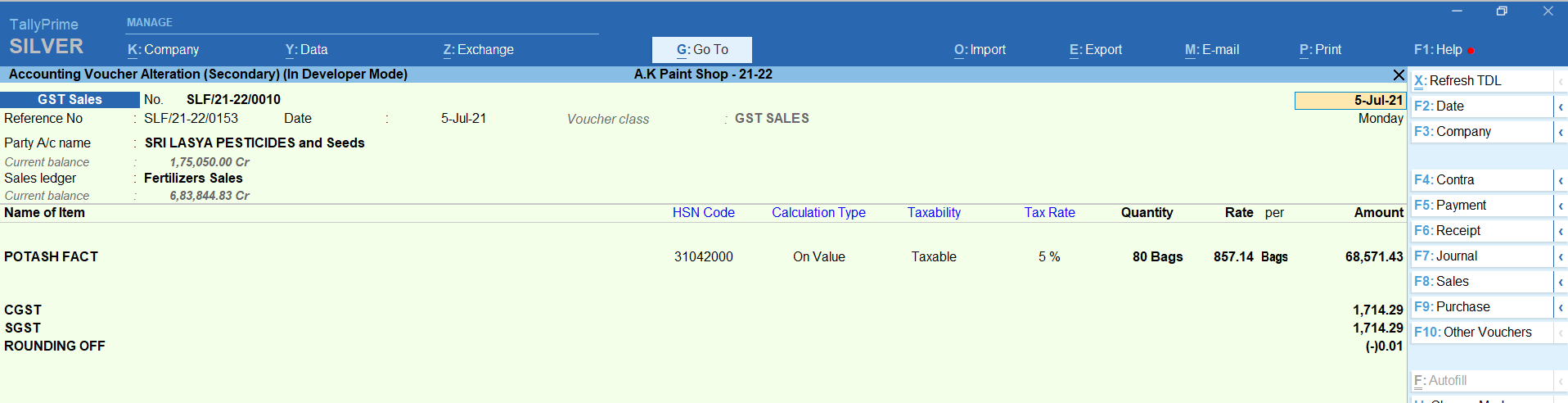Select ROUNDING OFF ledger line
Viewport: 1568px width, 403px height.
[x=702, y=346]
